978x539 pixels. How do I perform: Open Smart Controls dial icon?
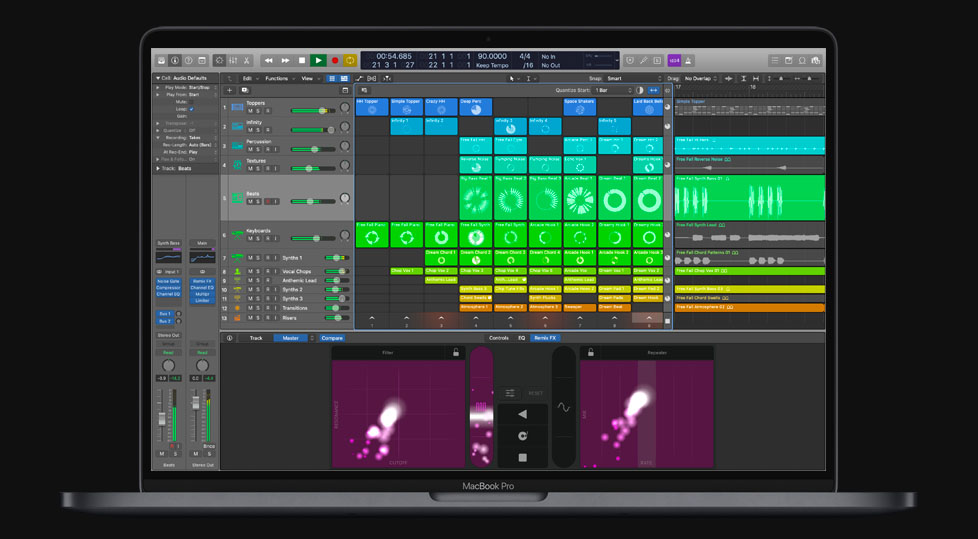click(220, 61)
